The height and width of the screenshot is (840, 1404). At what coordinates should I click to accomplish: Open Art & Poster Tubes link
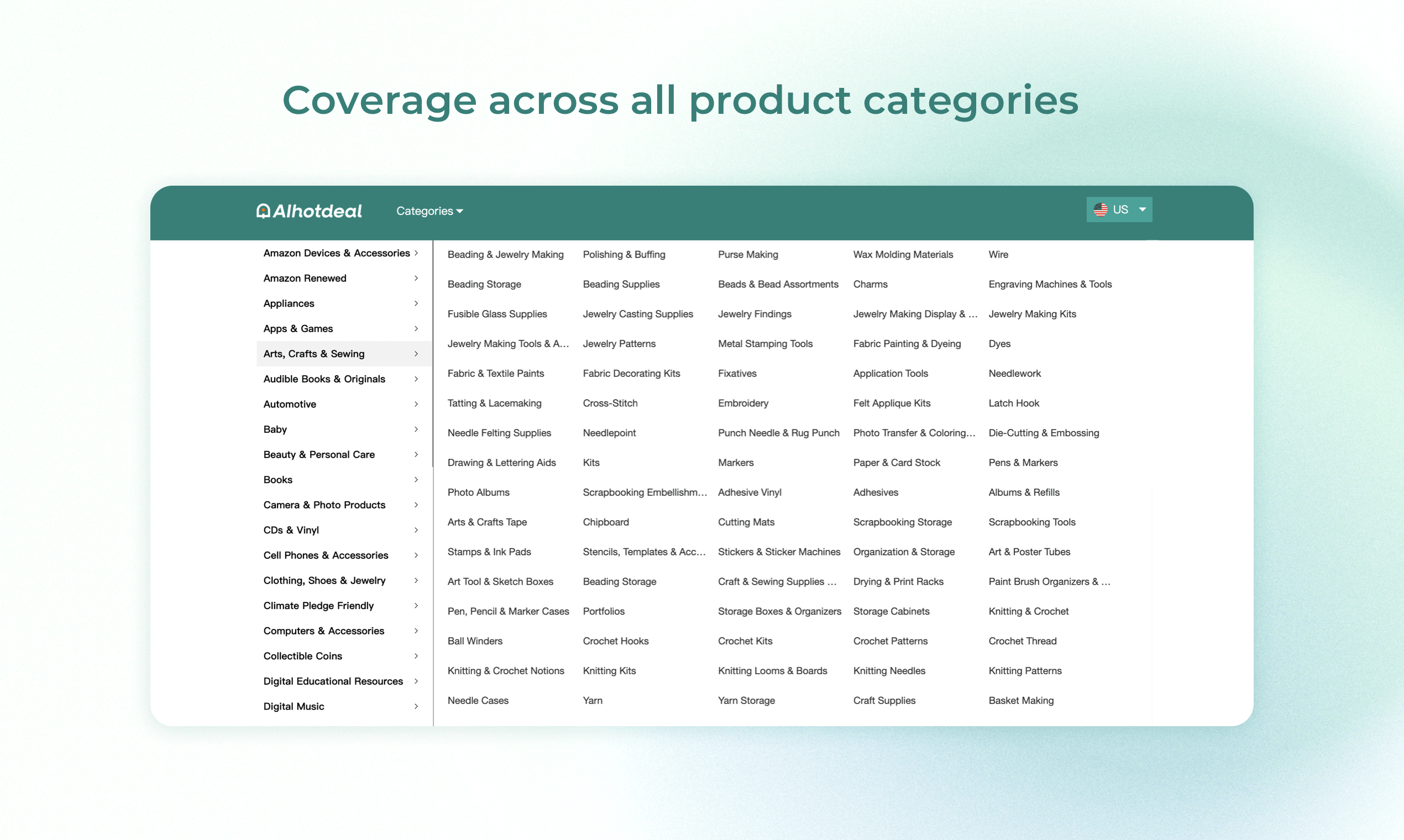click(1029, 552)
